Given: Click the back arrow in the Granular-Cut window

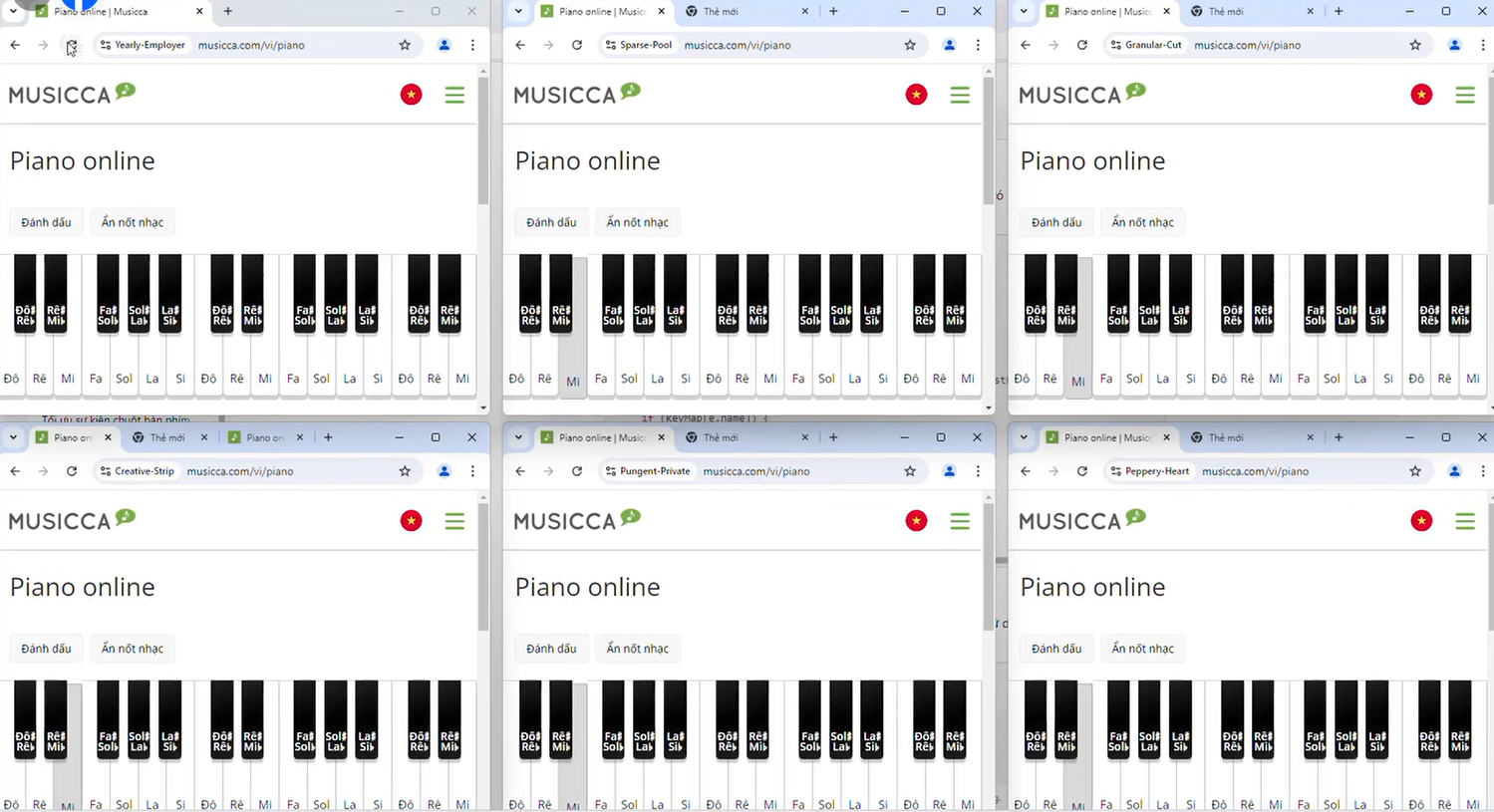Looking at the screenshot, I should coord(1026,45).
